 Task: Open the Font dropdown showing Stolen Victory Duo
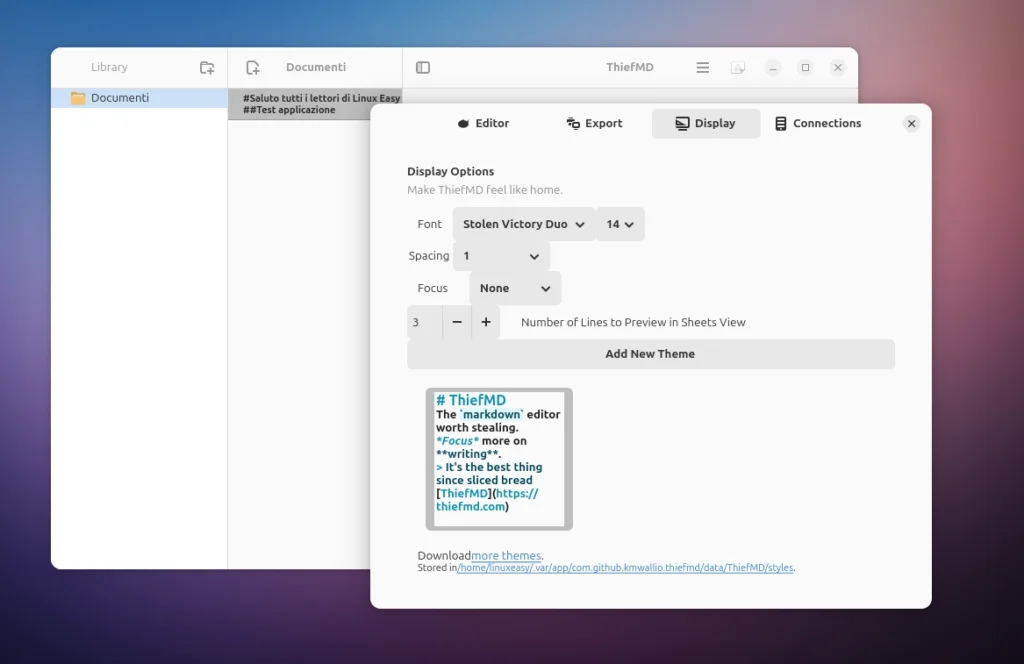pos(523,223)
